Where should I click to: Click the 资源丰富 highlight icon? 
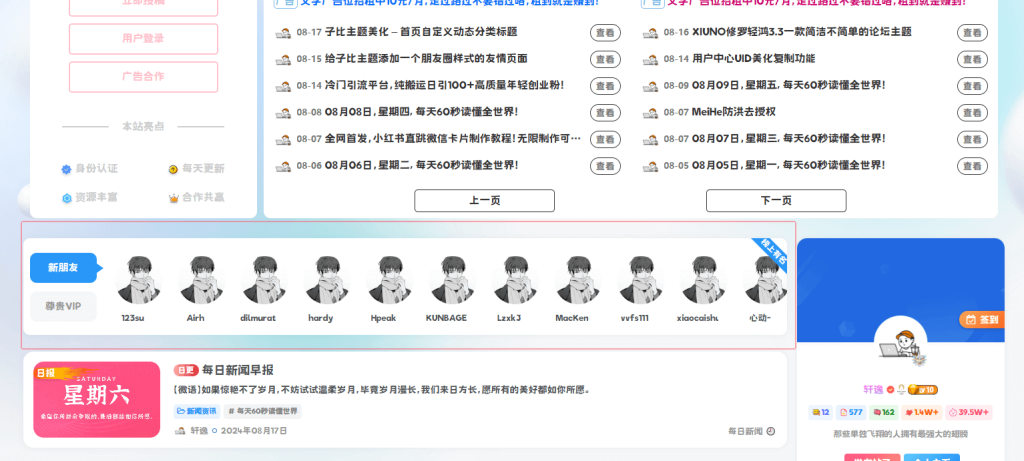coord(67,198)
